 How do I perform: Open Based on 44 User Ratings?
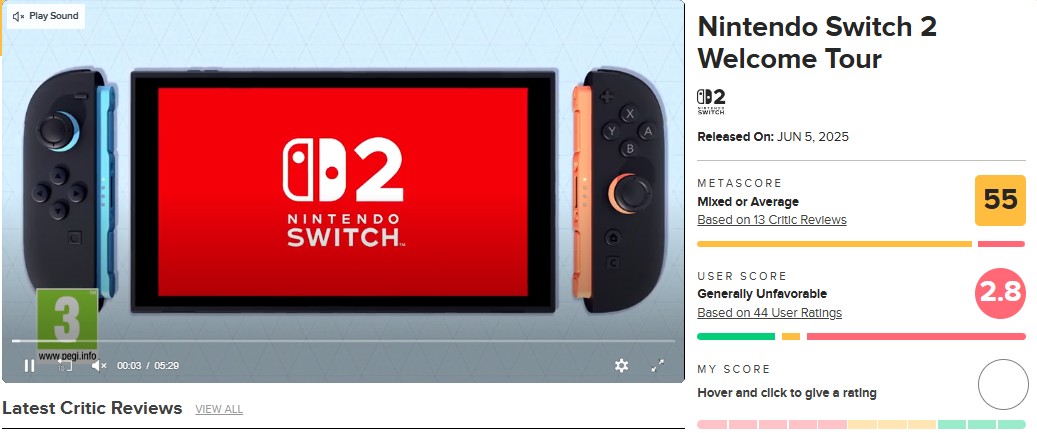point(769,313)
